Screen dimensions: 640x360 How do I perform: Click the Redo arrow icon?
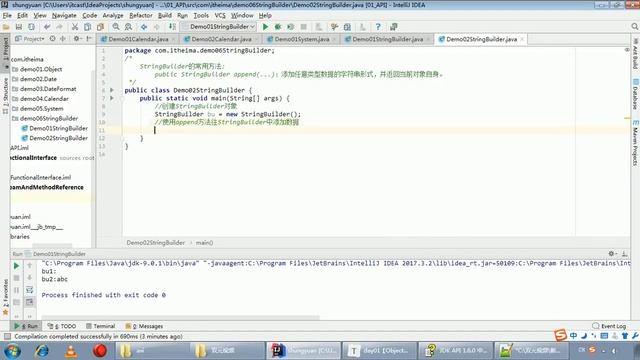pyautogui.click(x=60, y=27)
